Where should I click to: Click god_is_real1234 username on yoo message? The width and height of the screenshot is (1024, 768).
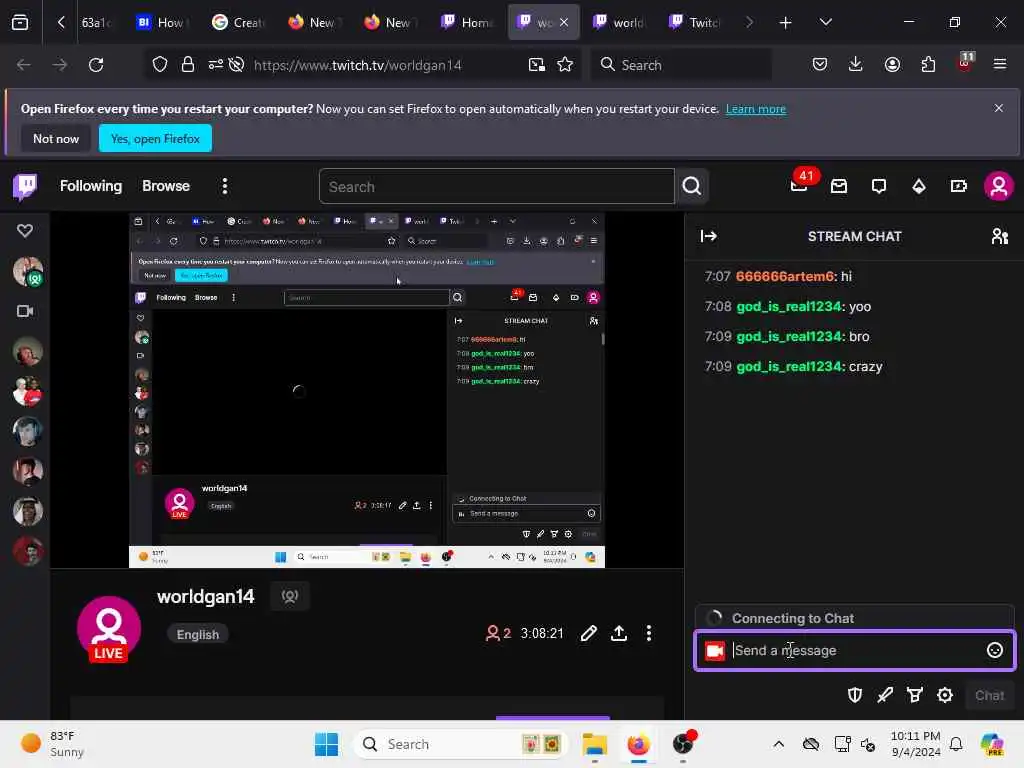(x=789, y=306)
